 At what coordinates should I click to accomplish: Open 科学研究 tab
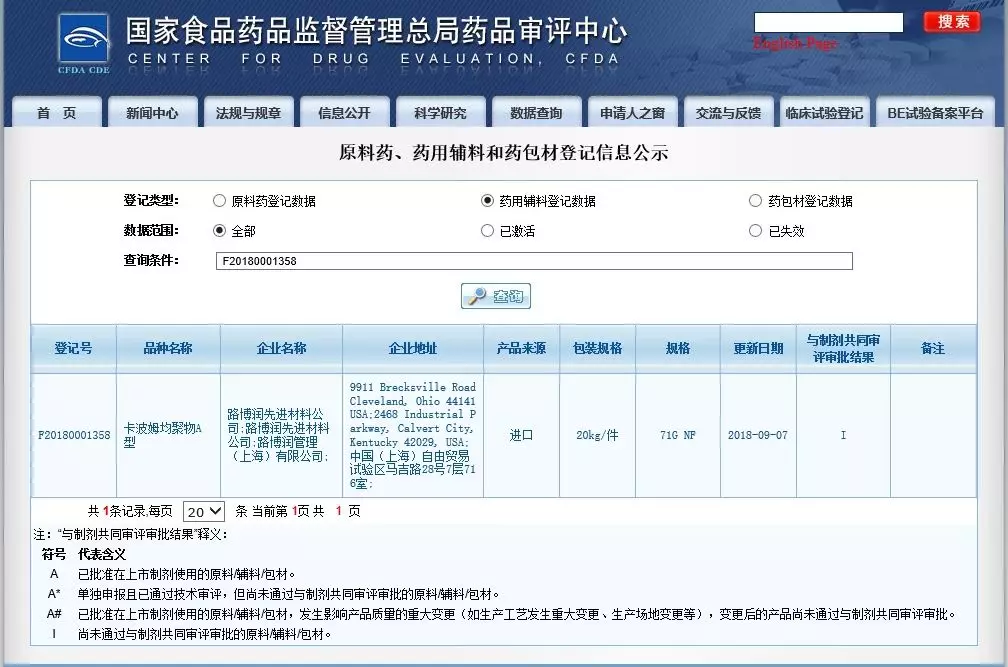(x=440, y=112)
